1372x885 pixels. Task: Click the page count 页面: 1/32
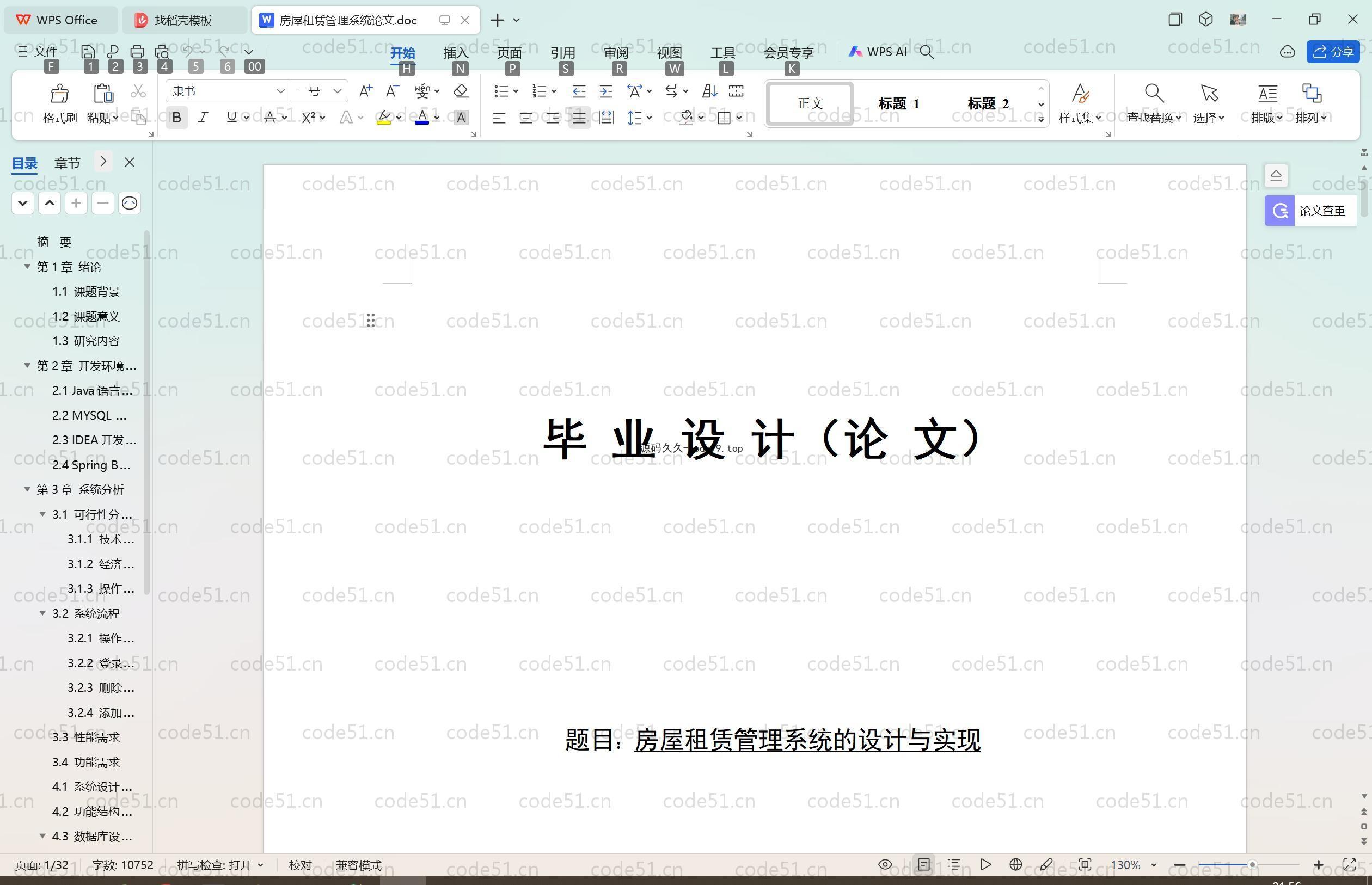tap(41, 865)
